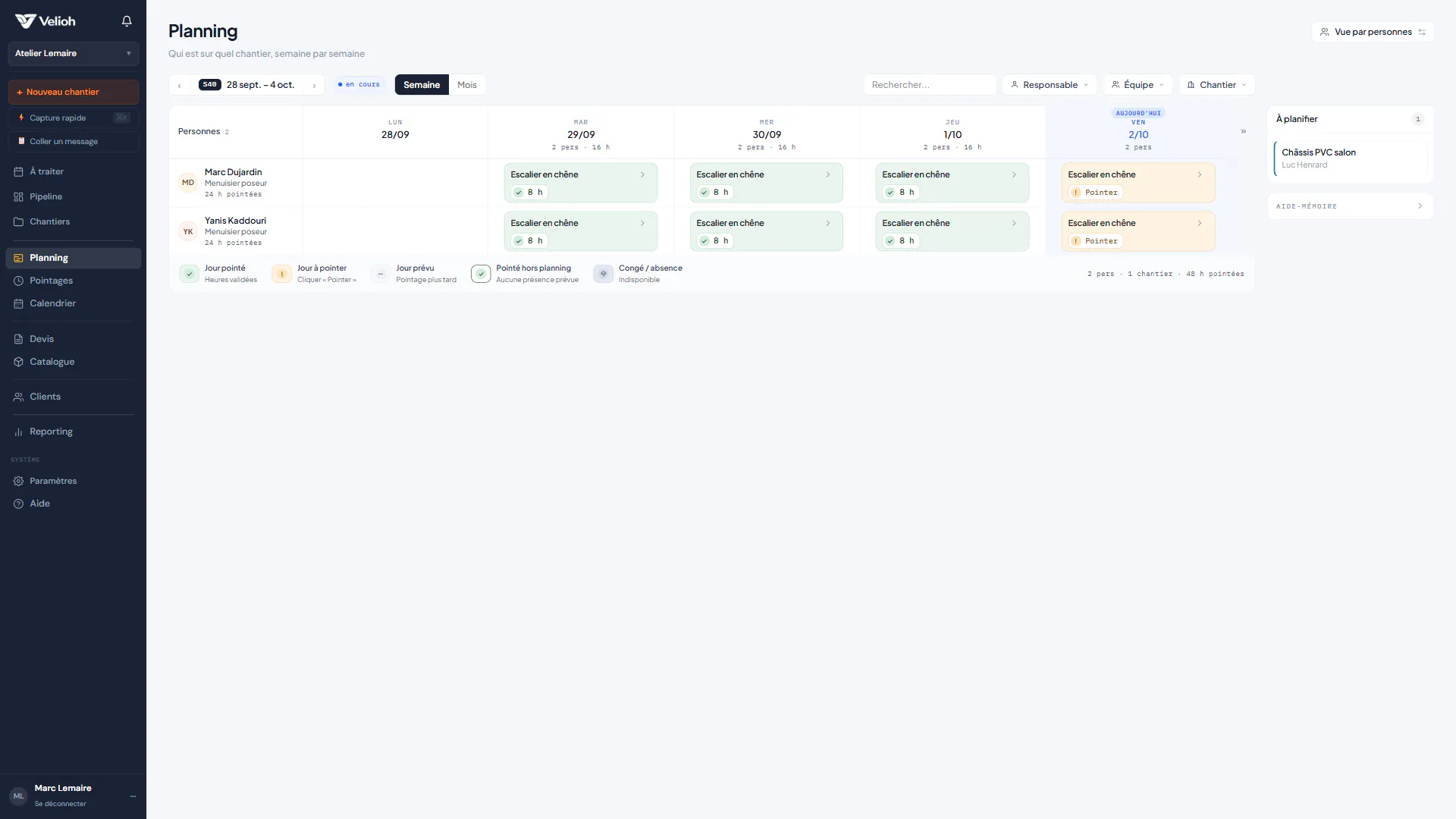
Task: Open Yanis Kaddouri's 30/09 card chevron
Action: [828, 223]
